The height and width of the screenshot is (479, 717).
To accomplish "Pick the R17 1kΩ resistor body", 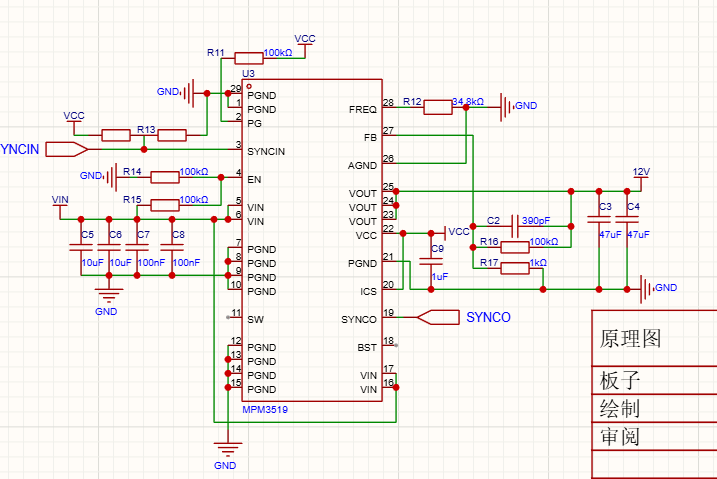I will pos(514,267).
